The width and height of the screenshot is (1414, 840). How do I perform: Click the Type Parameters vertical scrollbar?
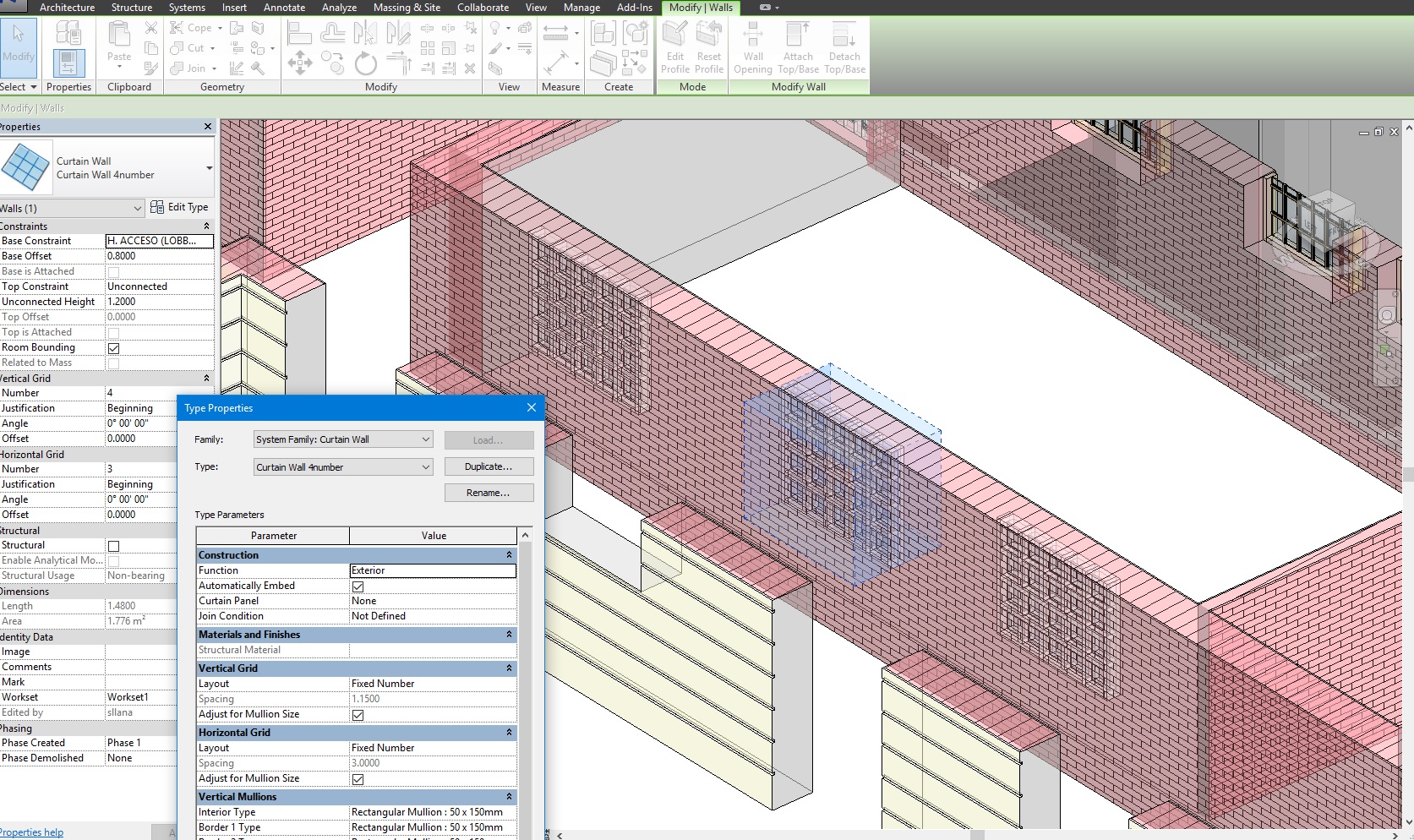tap(525, 676)
